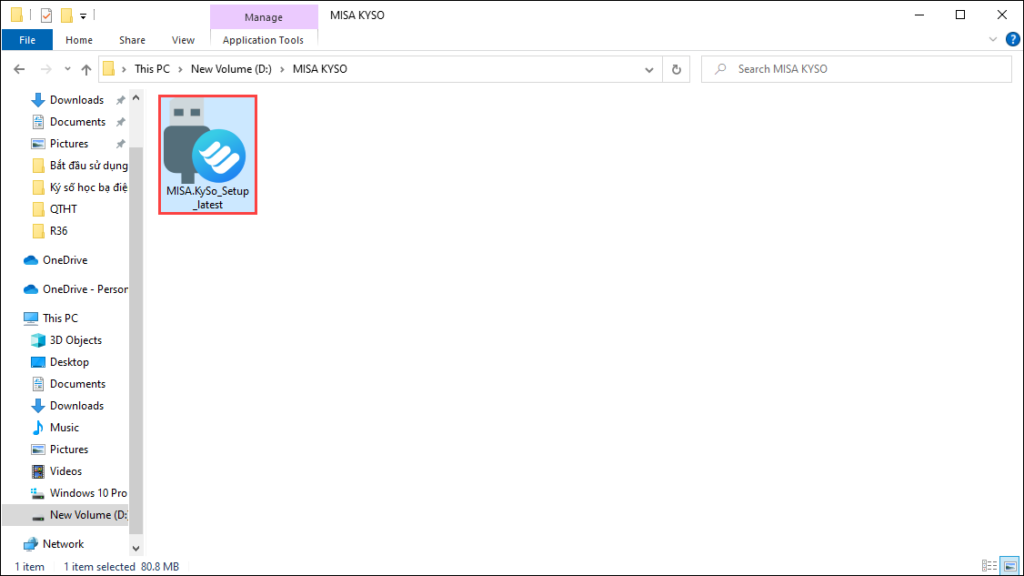Open Customize Quick Access Toolbar dropdown
Screen dimensions: 1024x576
pyautogui.click(x=83, y=16)
